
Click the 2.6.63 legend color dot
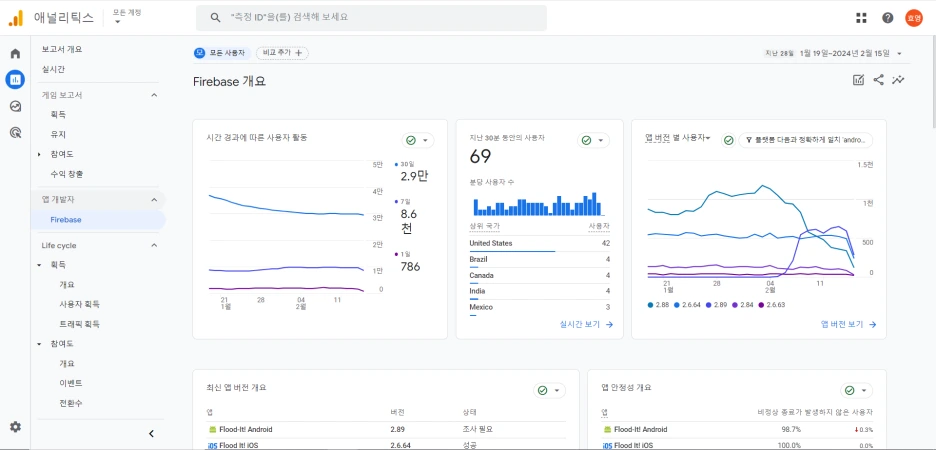[761, 305]
